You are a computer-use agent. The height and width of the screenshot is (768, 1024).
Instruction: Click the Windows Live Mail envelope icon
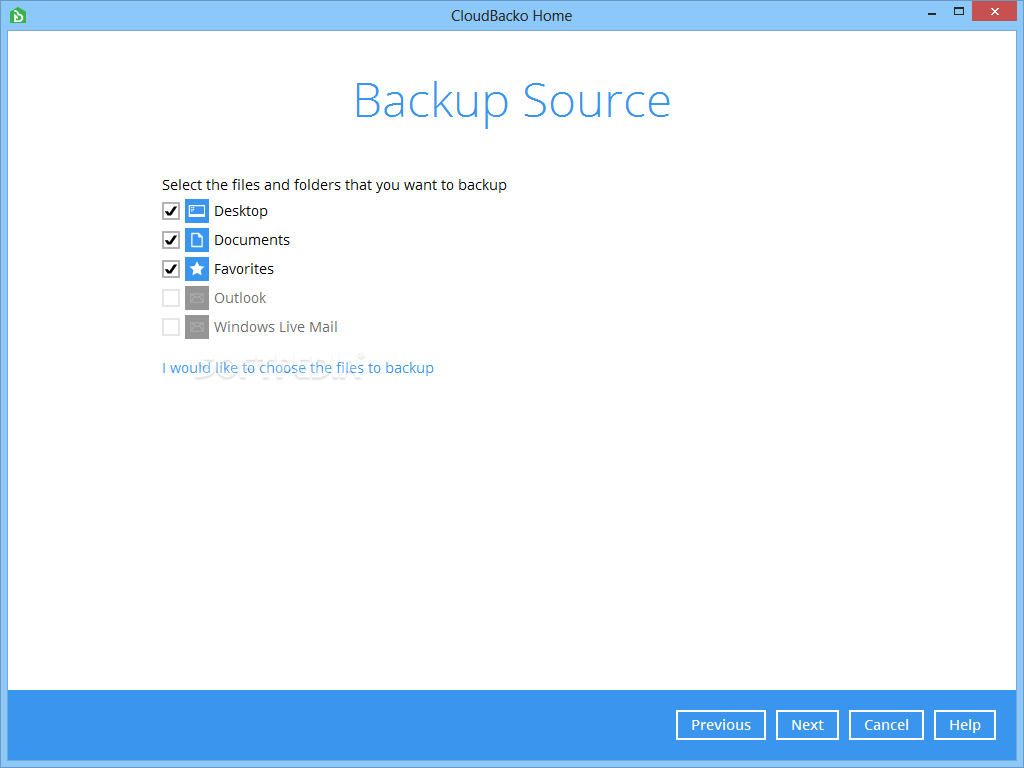coord(197,327)
